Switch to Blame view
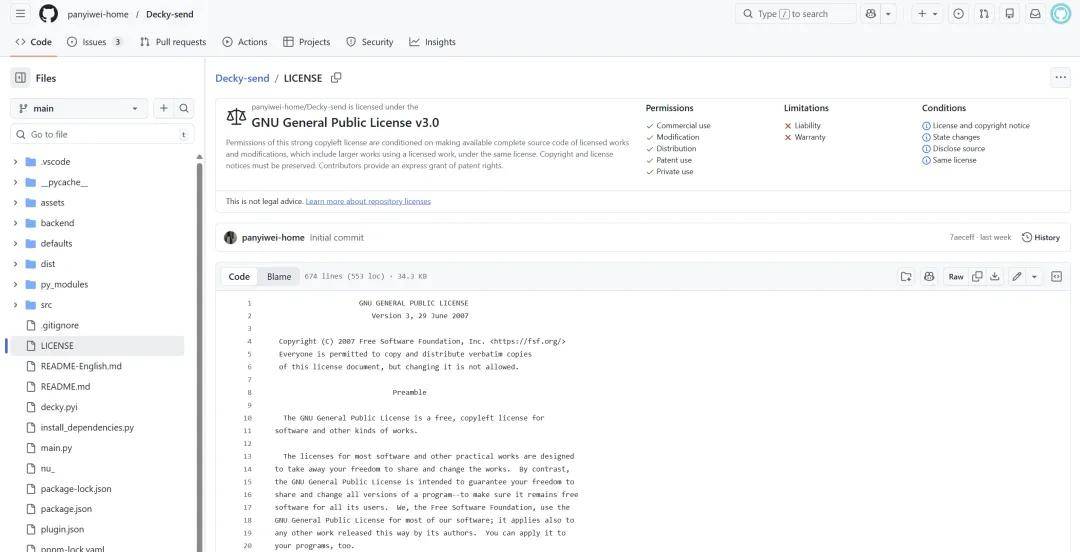The width and height of the screenshot is (1080, 552). pos(279,277)
